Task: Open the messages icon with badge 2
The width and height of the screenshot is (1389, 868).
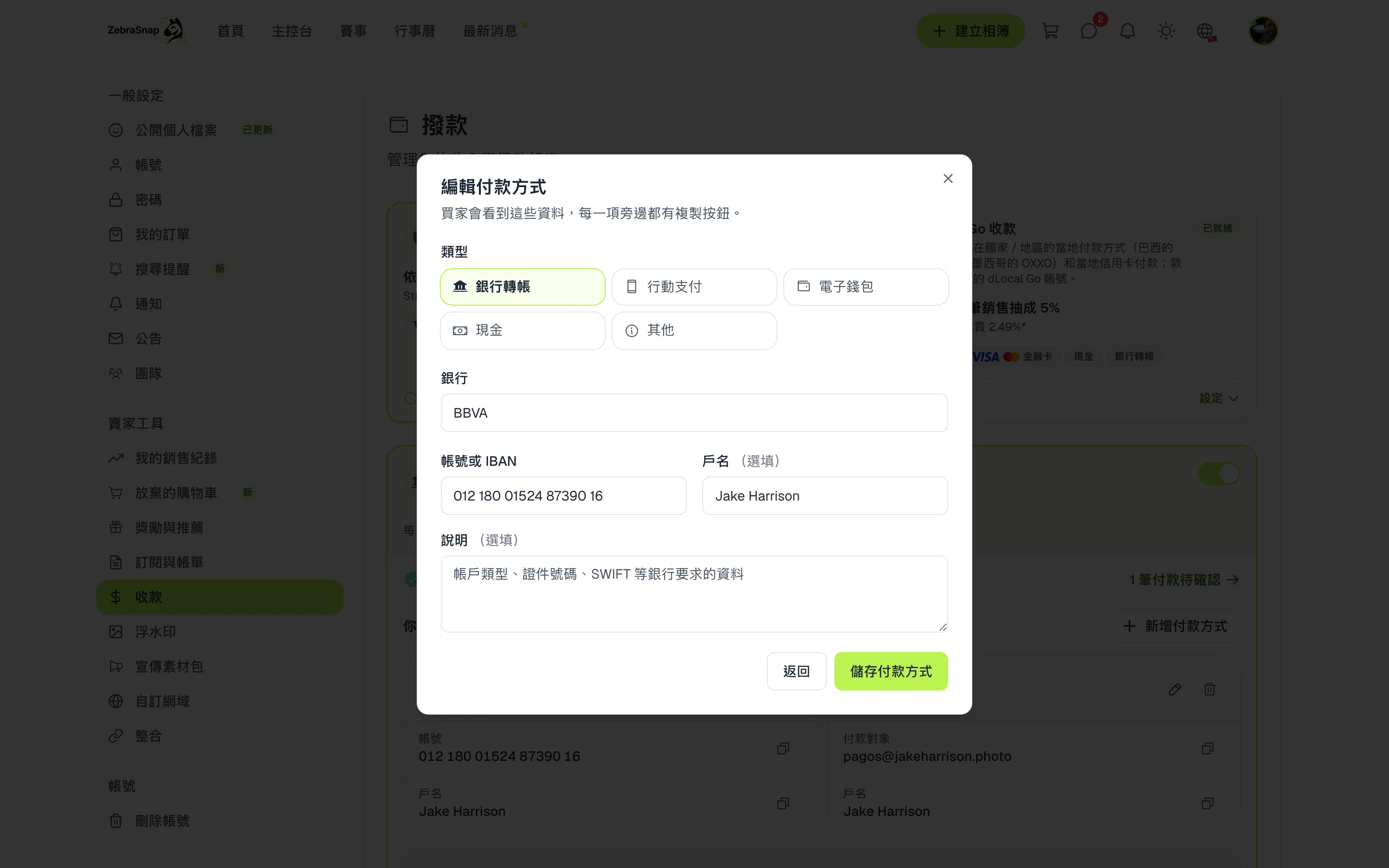Action: 1089,31
